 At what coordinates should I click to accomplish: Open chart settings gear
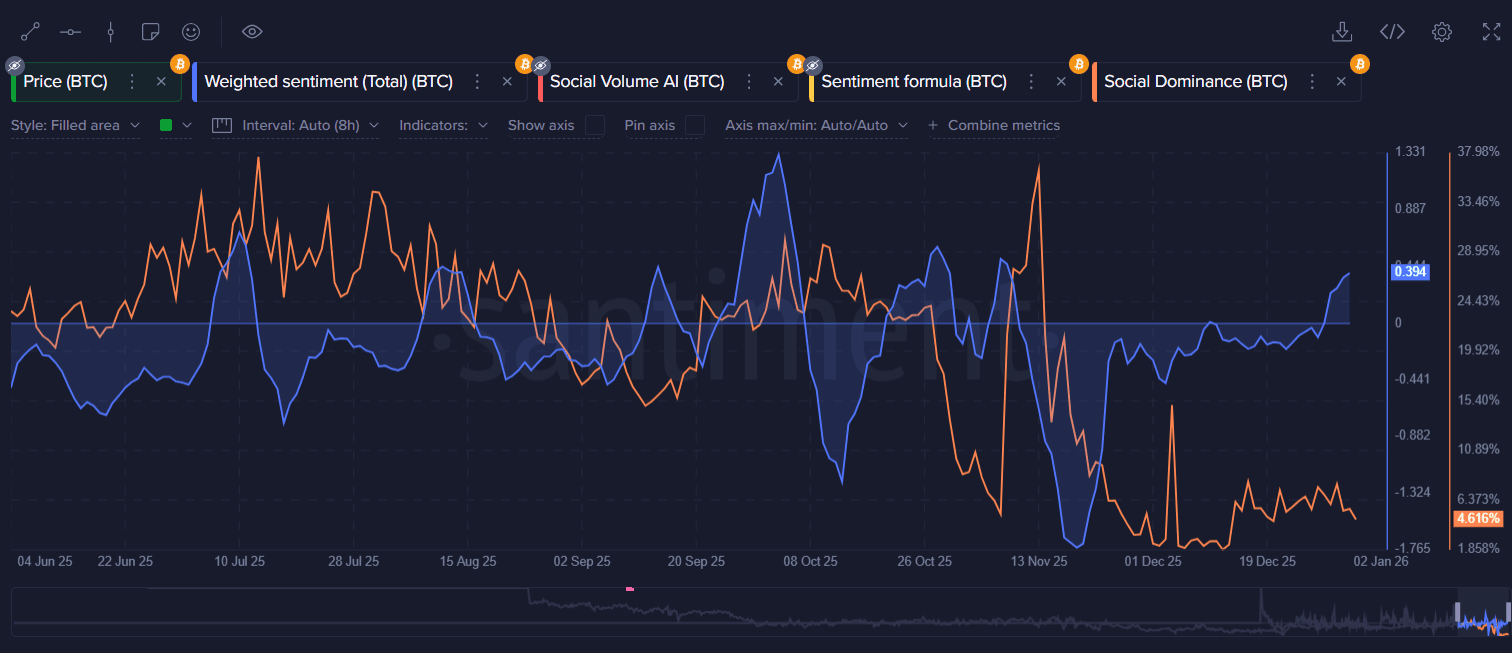click(x=1441, y=32)
